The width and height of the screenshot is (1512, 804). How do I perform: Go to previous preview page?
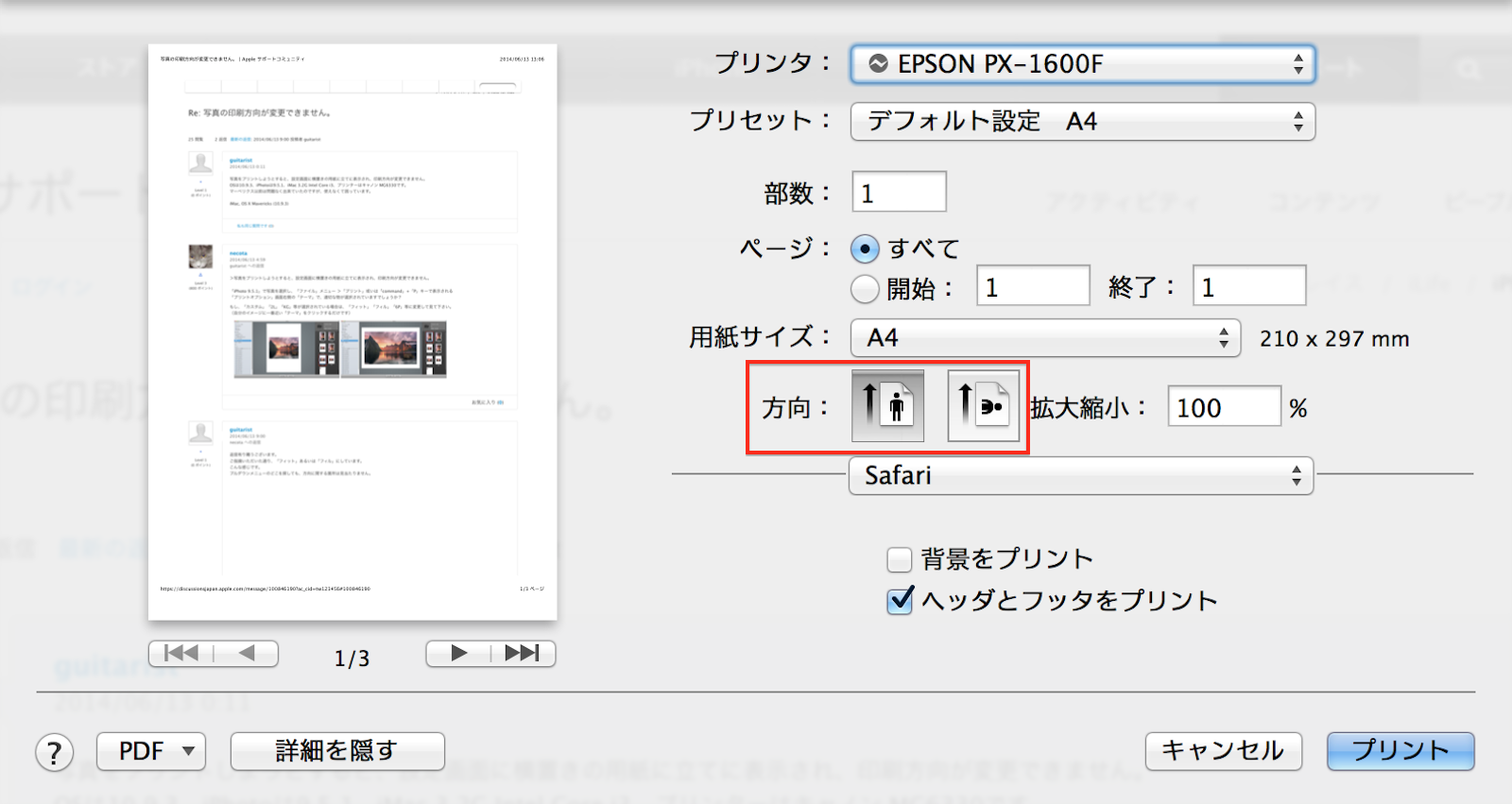[x=247, y=653]
